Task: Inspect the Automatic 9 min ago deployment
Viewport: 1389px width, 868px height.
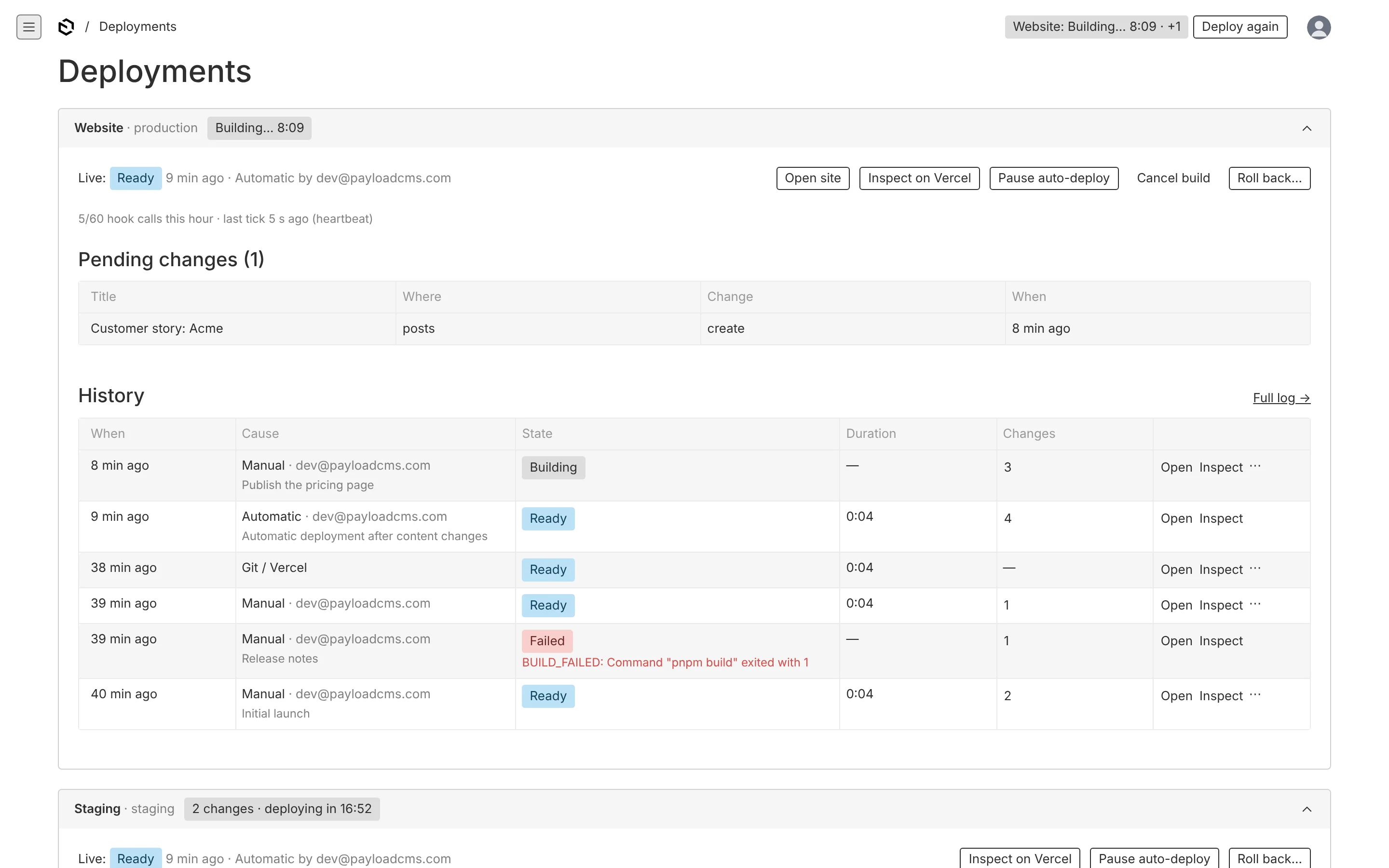Action: click(x=1221, y=518)
